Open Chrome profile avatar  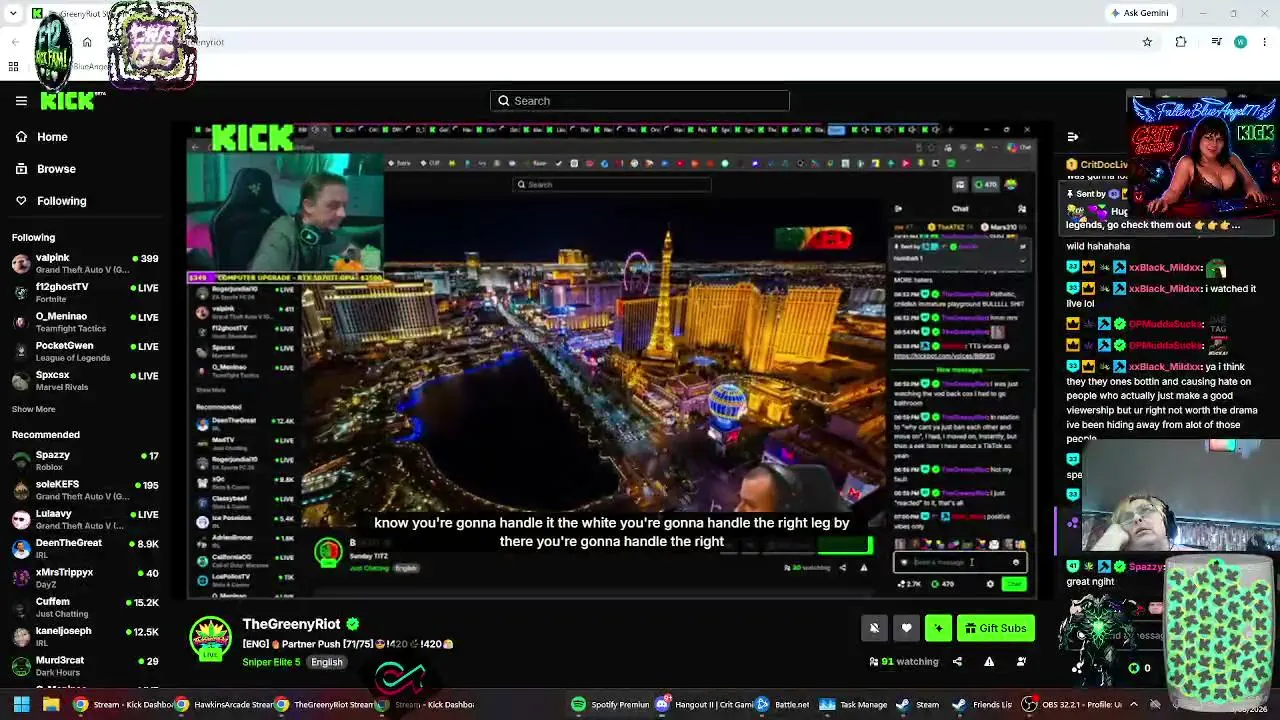(1240, 42)
